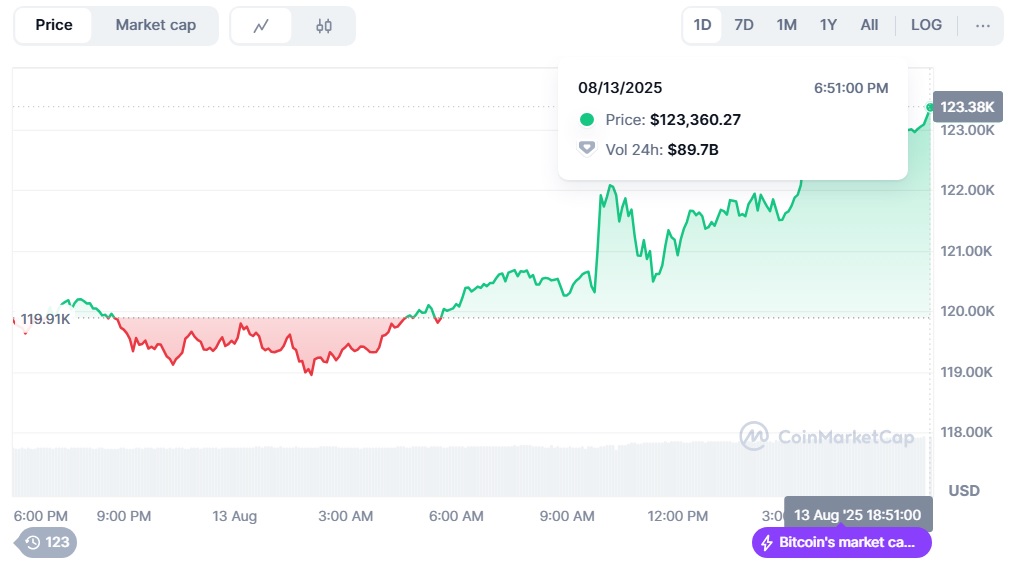Choose the 7D time range
1011x563 pixels.
[744, 26]
